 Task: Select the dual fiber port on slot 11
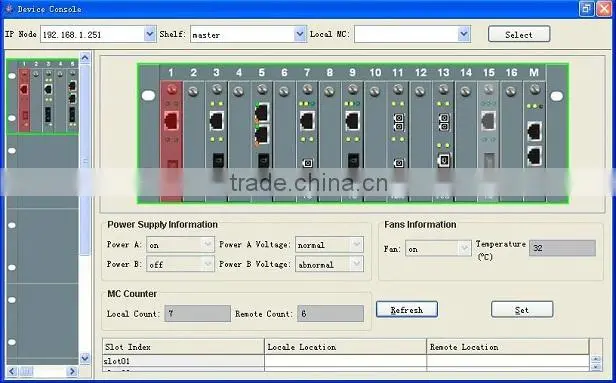pos(398,122)
